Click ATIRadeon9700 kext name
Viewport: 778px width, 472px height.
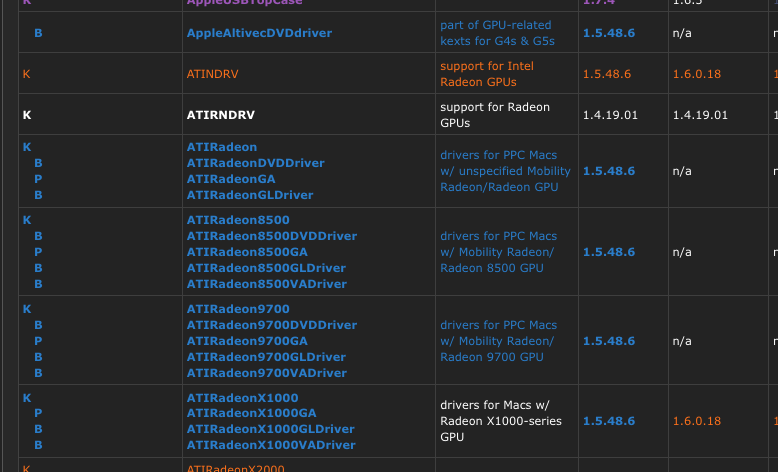click(238, 309)
